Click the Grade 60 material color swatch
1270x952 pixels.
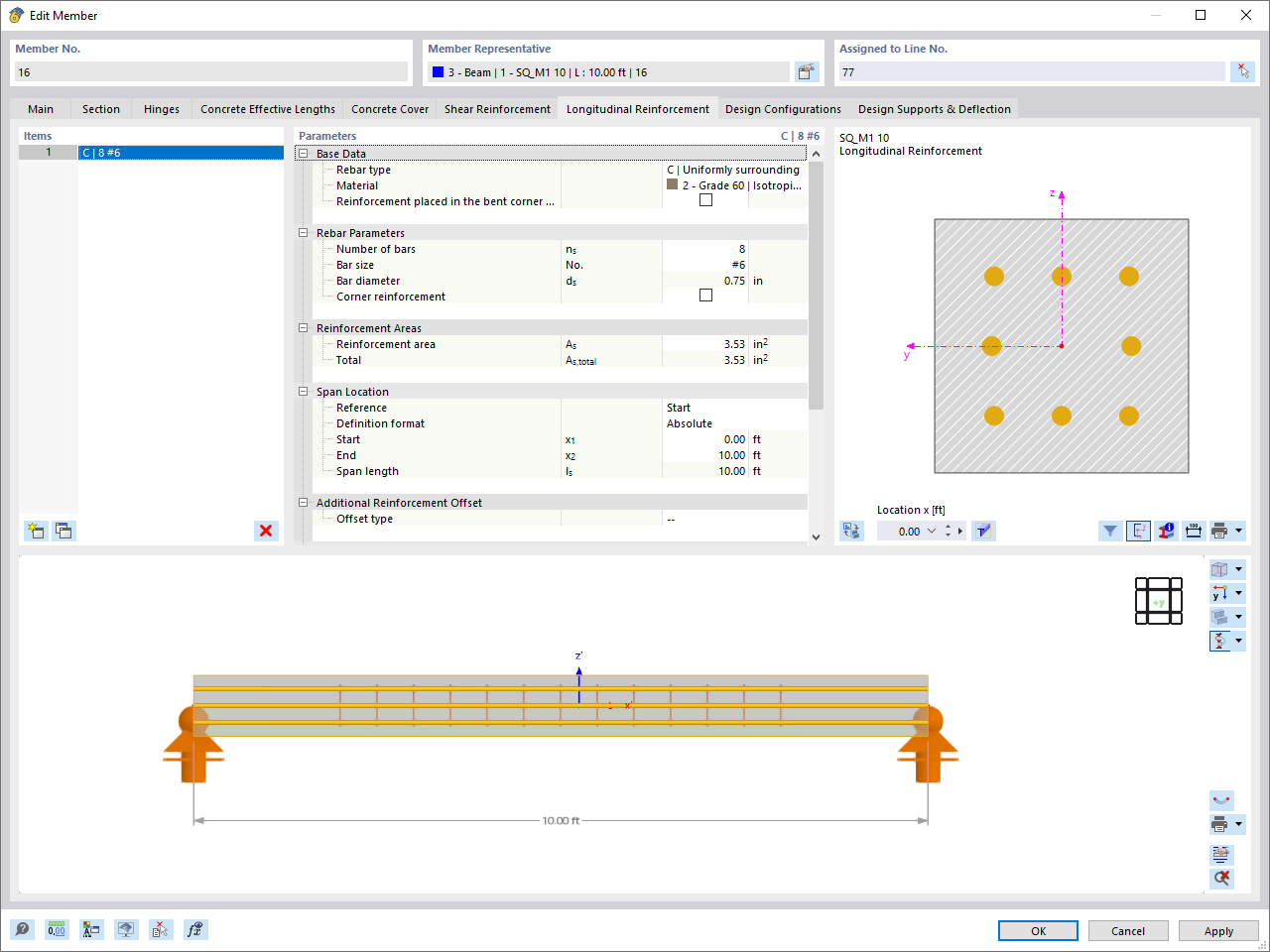(x=672, y=185)
